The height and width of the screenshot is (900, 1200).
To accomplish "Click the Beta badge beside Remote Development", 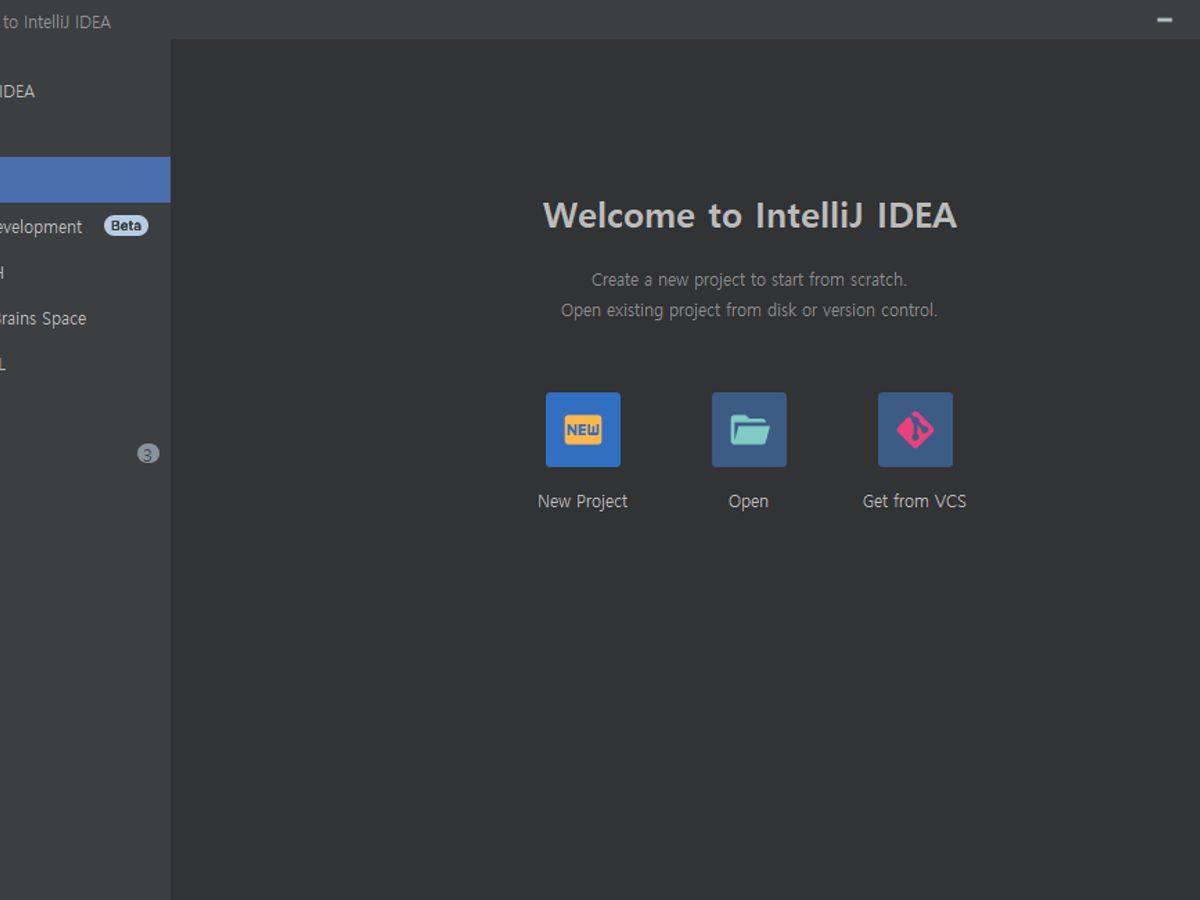I will click(126, 226).
